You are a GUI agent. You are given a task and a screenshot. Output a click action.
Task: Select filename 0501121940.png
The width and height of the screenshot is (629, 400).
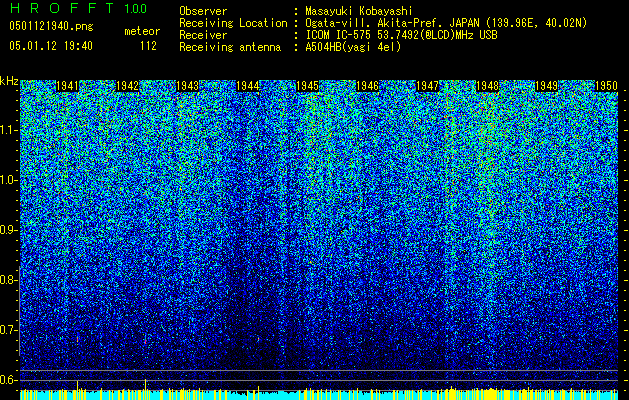point(51,26)
